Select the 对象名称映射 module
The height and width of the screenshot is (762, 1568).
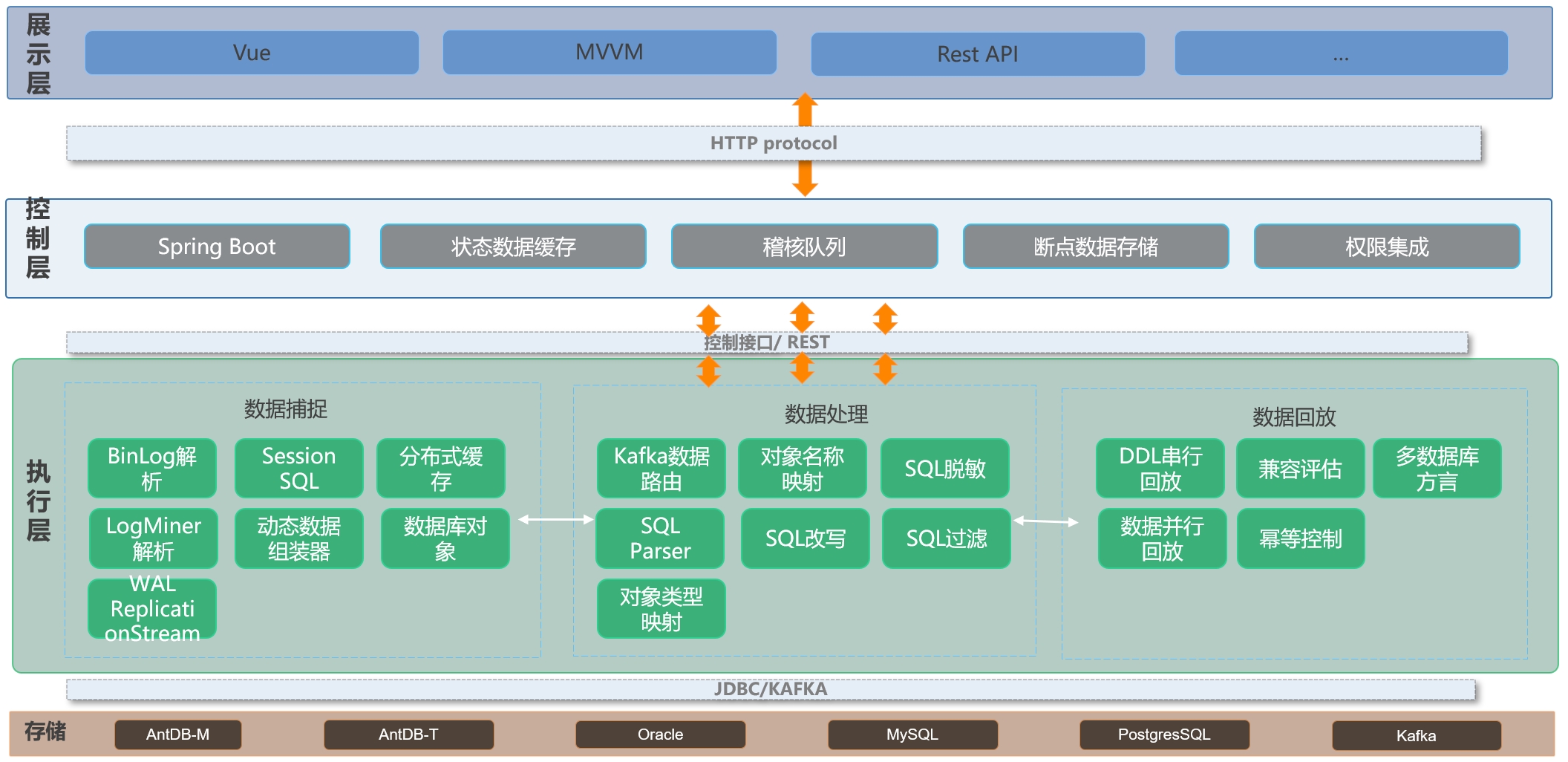point(803,469)
